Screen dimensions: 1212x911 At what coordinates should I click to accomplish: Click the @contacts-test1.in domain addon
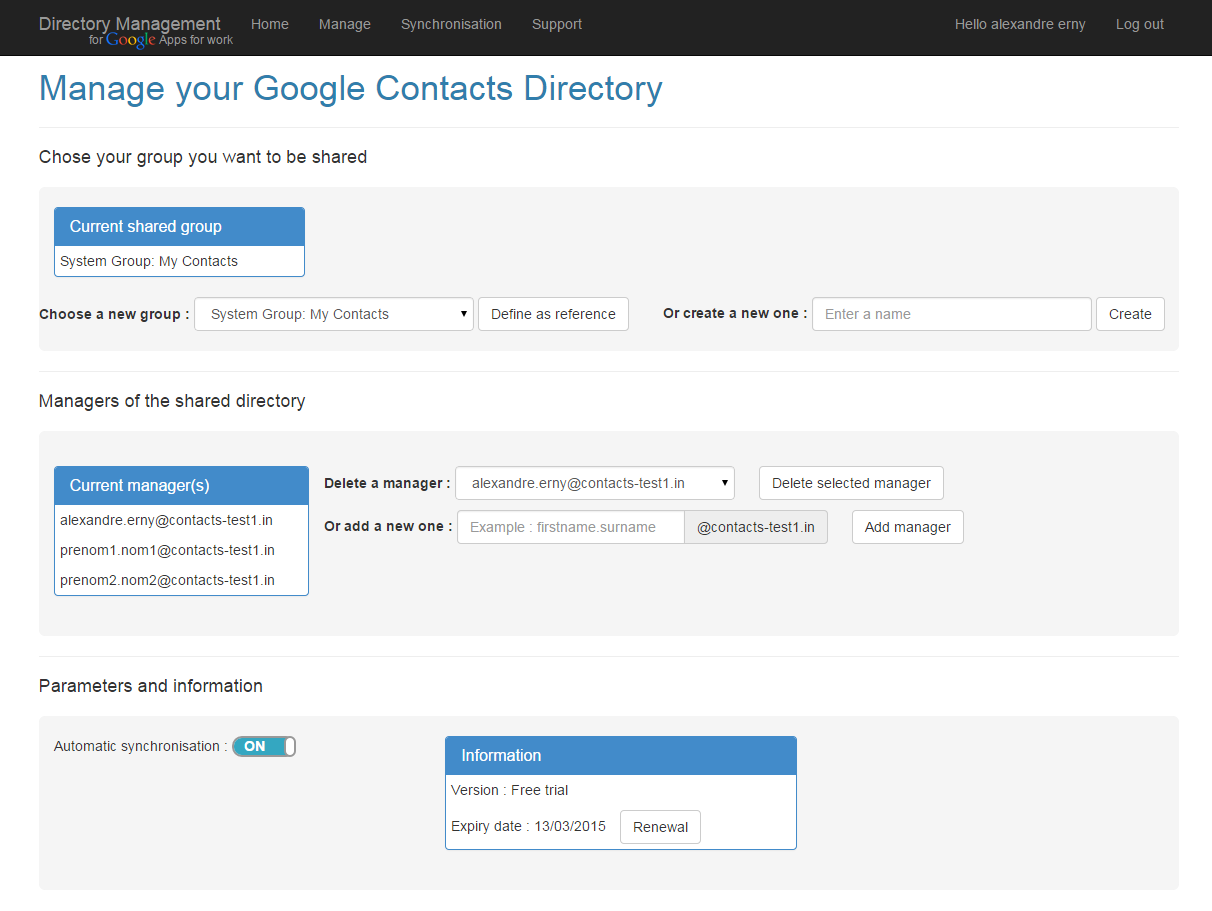[755, 527]
